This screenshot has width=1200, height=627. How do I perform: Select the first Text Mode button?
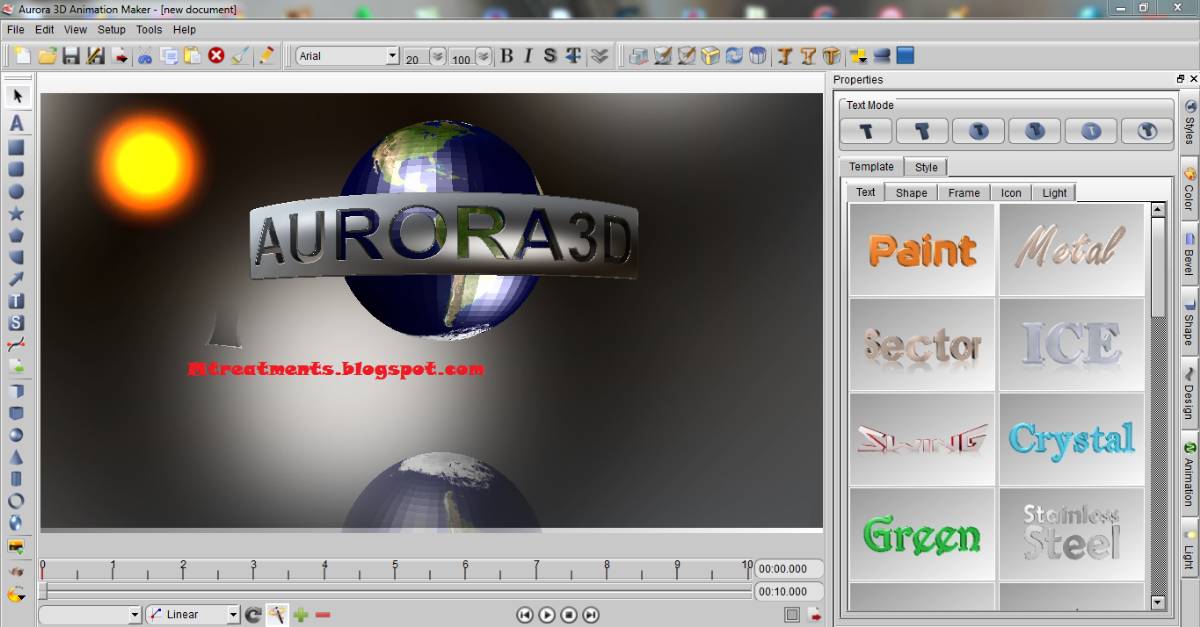coord(867,131)
